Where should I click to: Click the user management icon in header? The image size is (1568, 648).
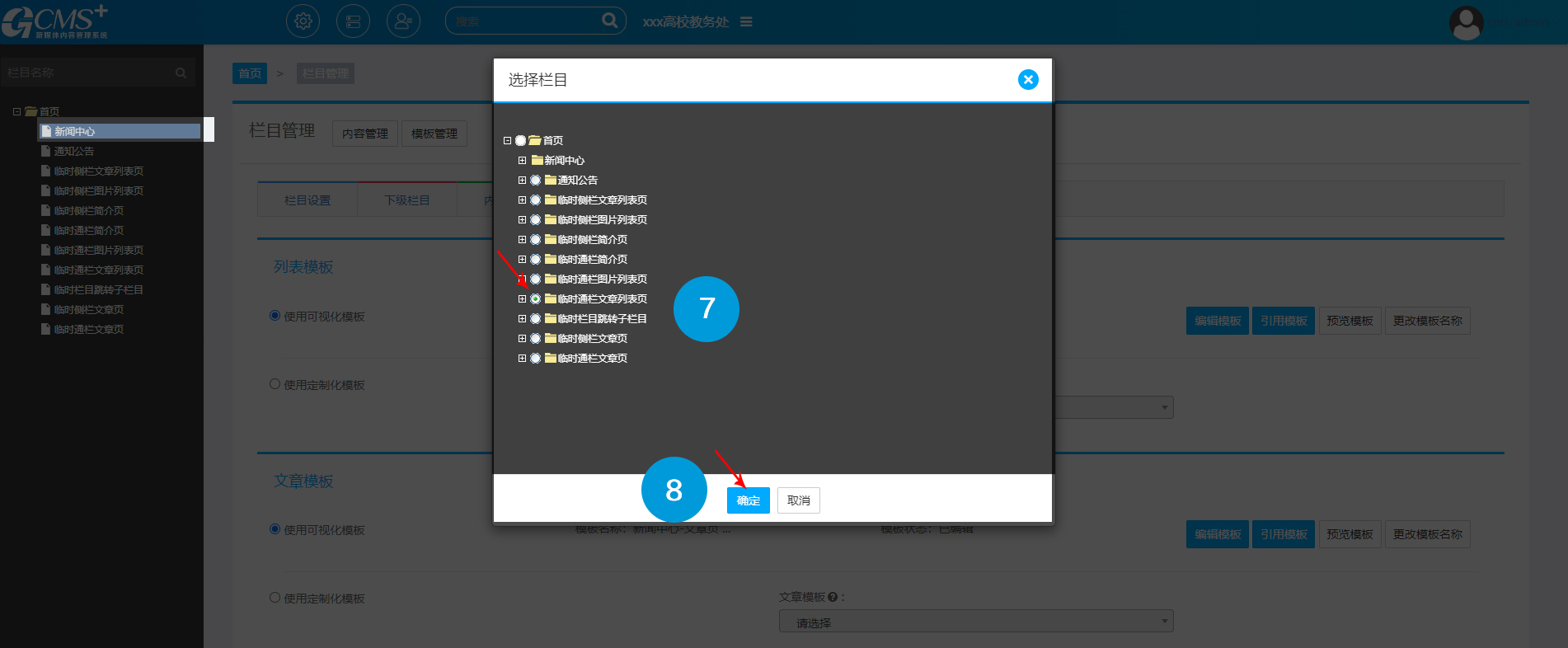403,21
